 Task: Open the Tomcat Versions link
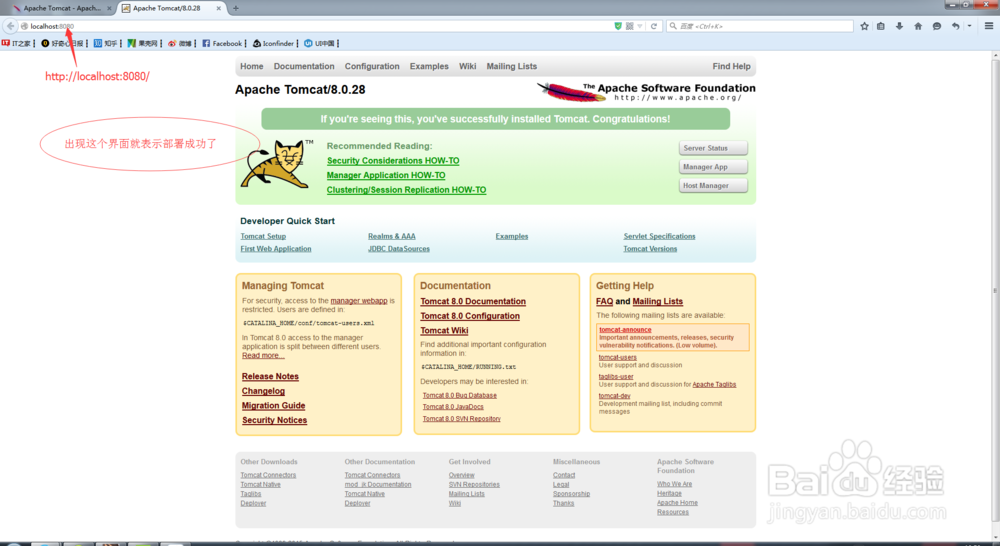pos(650,249)
